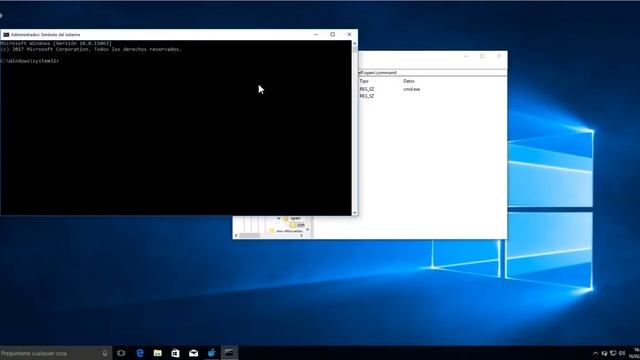The image size is (640, 360).
Task: Minimize the Command Prompt window
Action: click(316, 35)
